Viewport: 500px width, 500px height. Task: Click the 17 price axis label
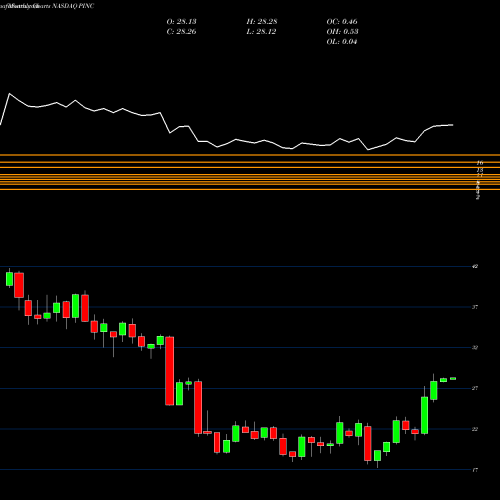[x=475, y=470]
